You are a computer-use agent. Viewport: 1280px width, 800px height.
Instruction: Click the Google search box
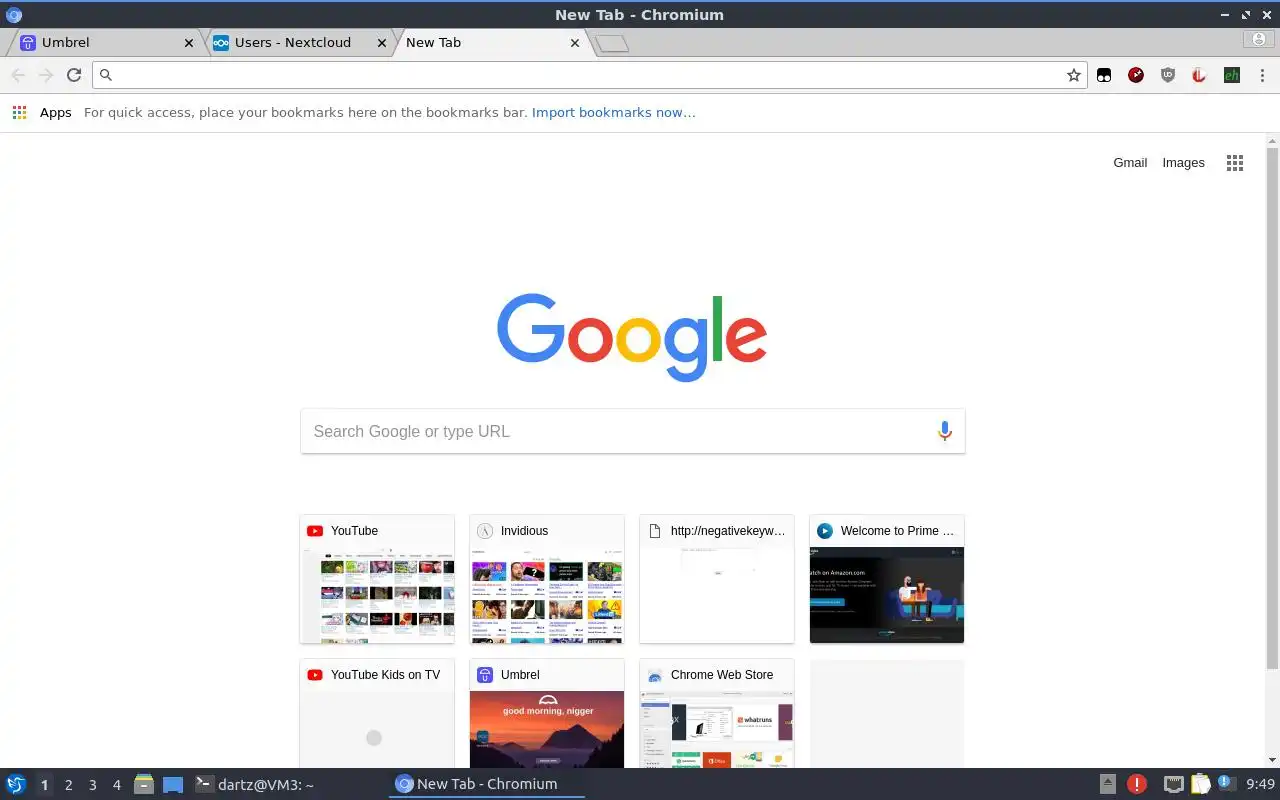point(632,431)
